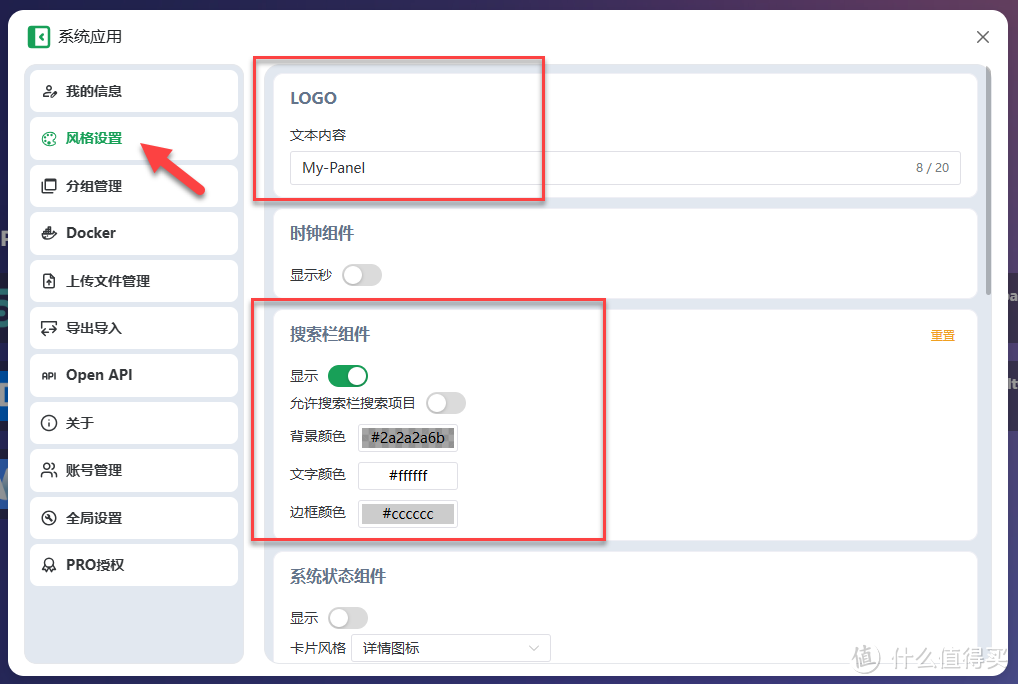Open PRO授权 section
The image size is (1018, 684).
click(x=134, y=565)
